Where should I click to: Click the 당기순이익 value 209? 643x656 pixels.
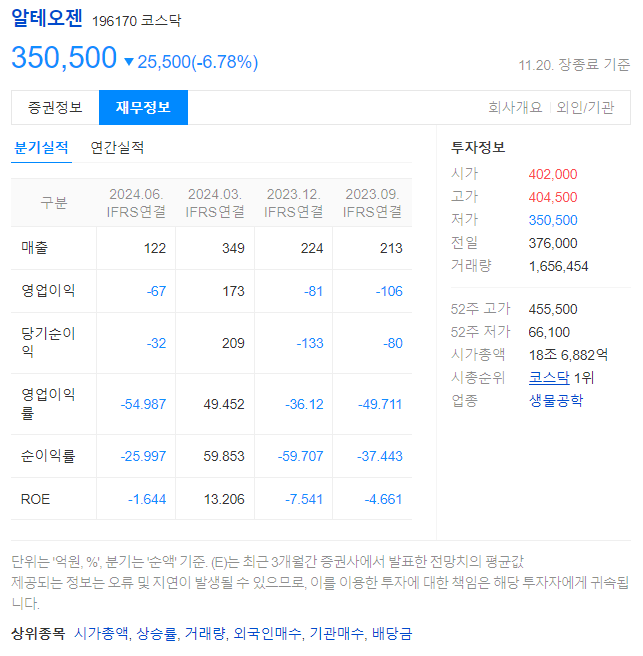pos(233,343)
